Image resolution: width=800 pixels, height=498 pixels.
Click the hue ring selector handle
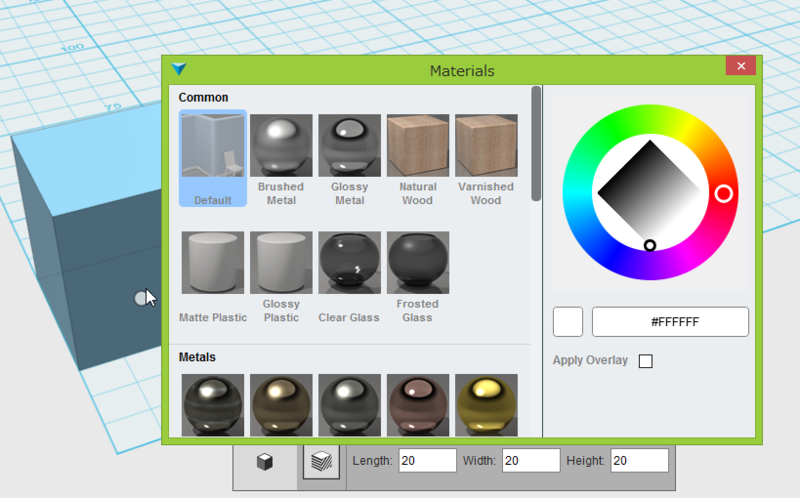point(723,194)
